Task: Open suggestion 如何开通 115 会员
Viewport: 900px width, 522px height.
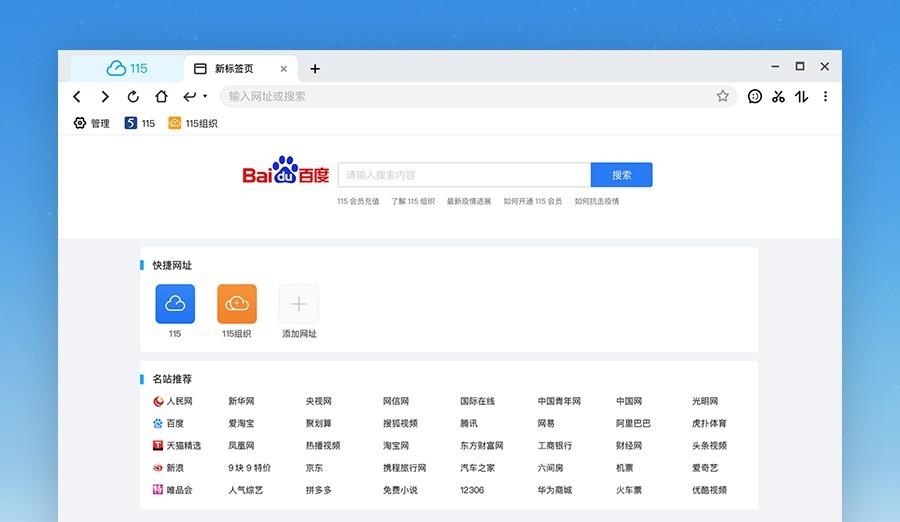Action: [533, 201]
